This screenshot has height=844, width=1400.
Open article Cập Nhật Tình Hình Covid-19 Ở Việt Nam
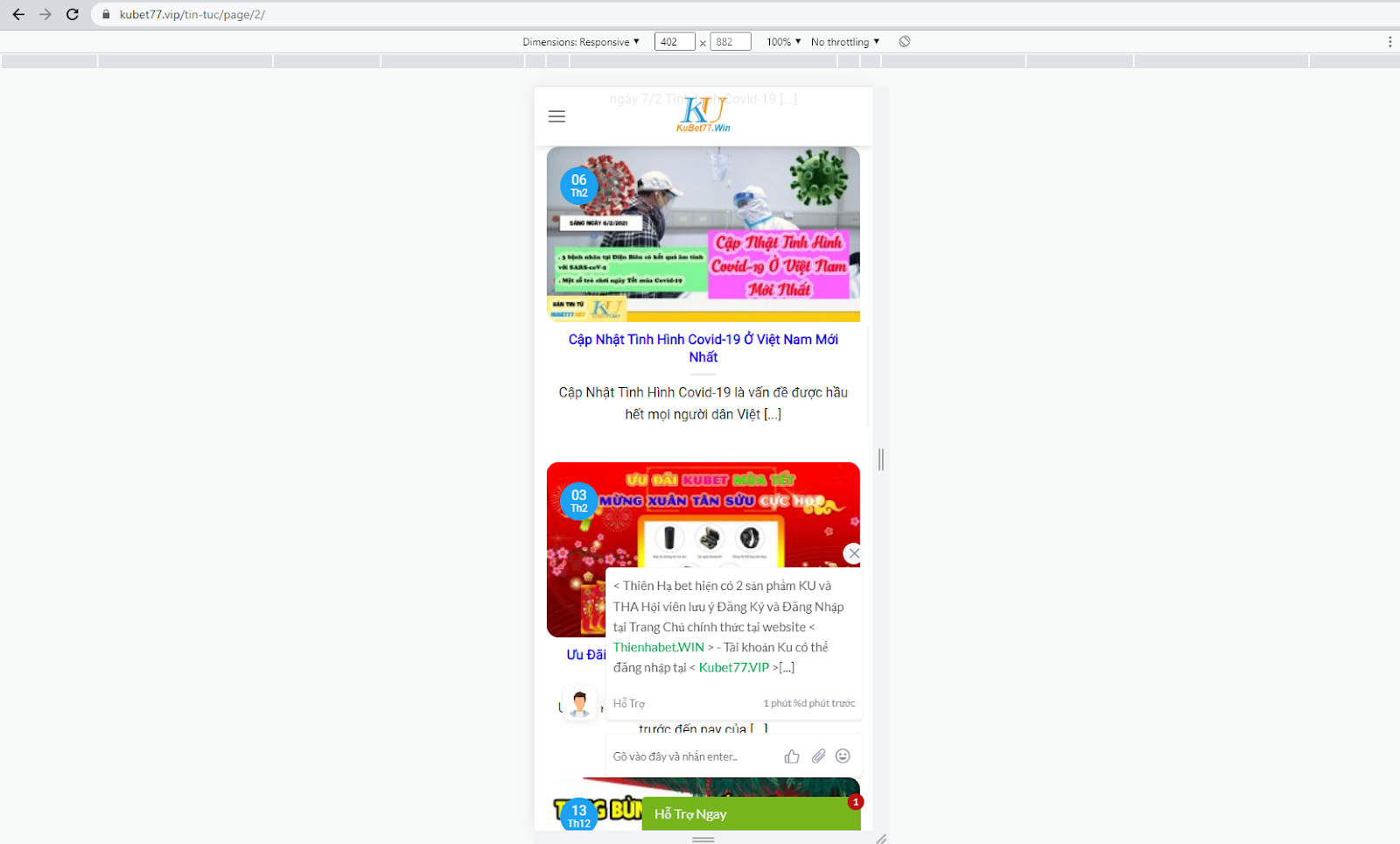pos(703,348)
